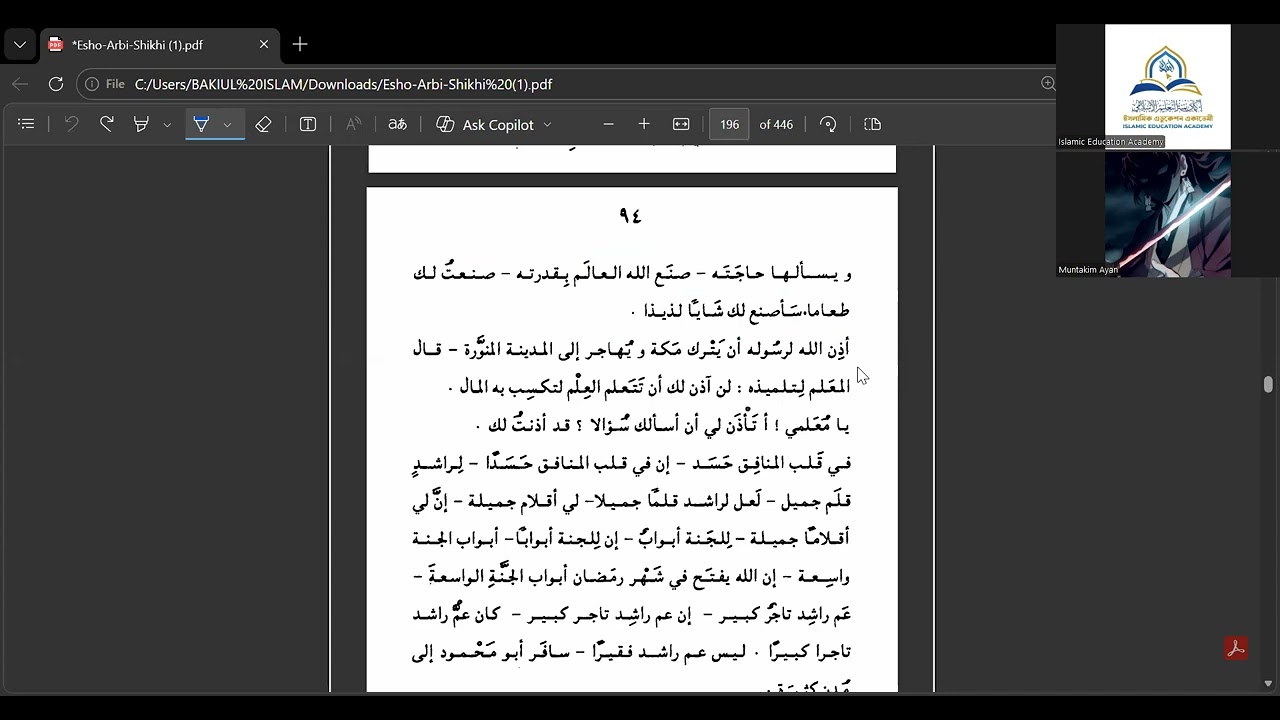Image resolution: width=1280 pixels, height=720 pixels.
Task: Expand the Ask Copilot dropdown arrow
Action: click(x=547, y=124)
